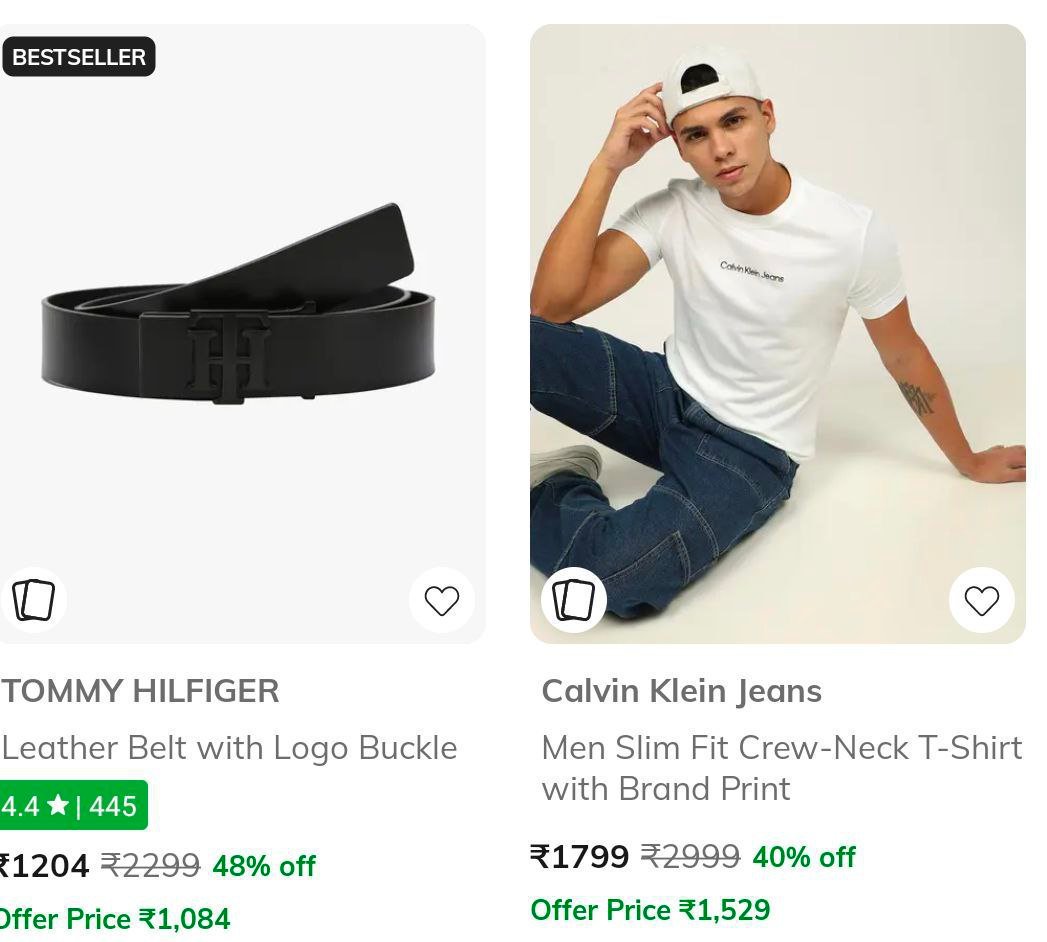Tap the 48% off discount label

264,865
